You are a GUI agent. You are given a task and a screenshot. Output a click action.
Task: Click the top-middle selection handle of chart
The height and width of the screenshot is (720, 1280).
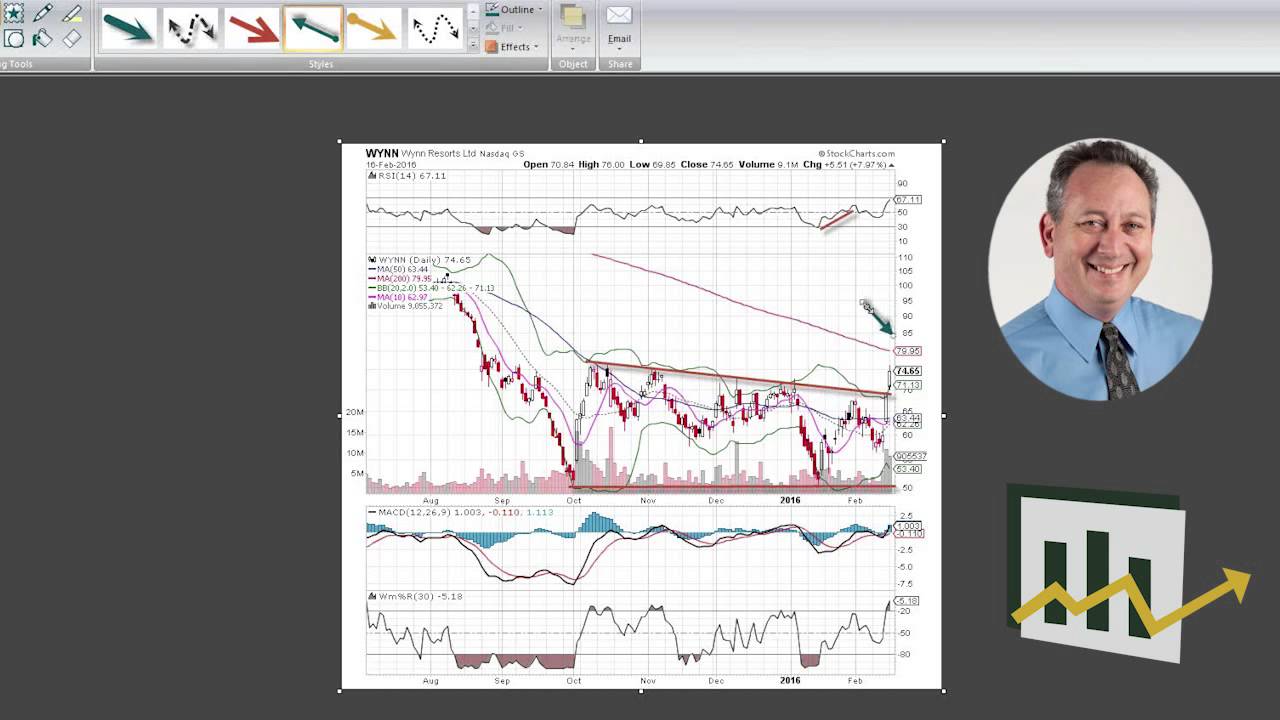(641, 142)
